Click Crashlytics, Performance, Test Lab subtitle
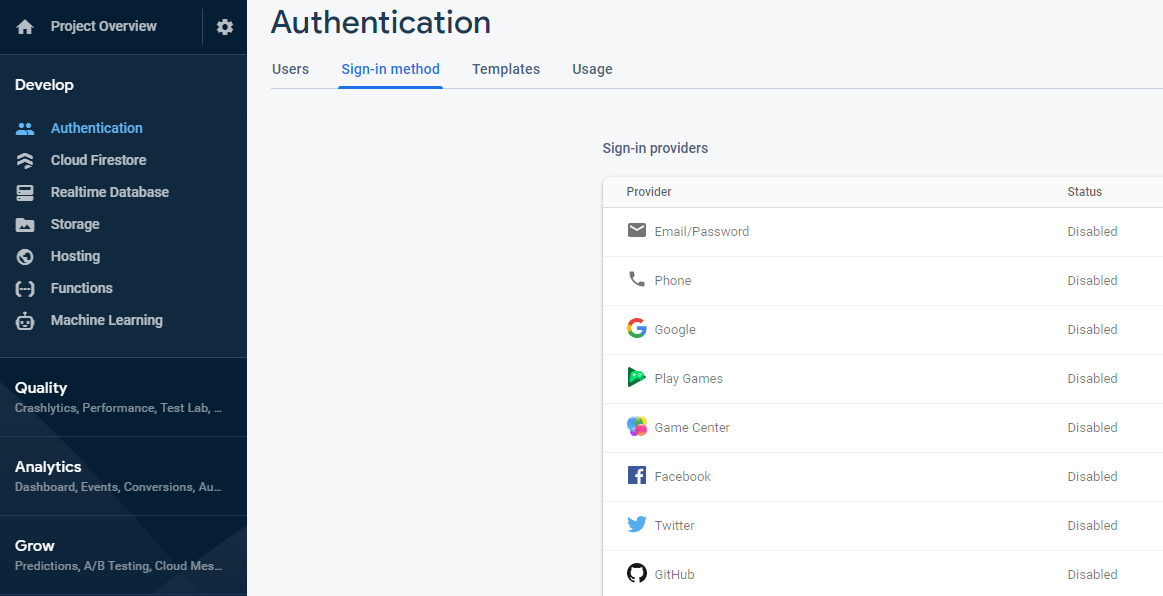1163x596 pixels. pyautogui.click(x=119, y=408)
